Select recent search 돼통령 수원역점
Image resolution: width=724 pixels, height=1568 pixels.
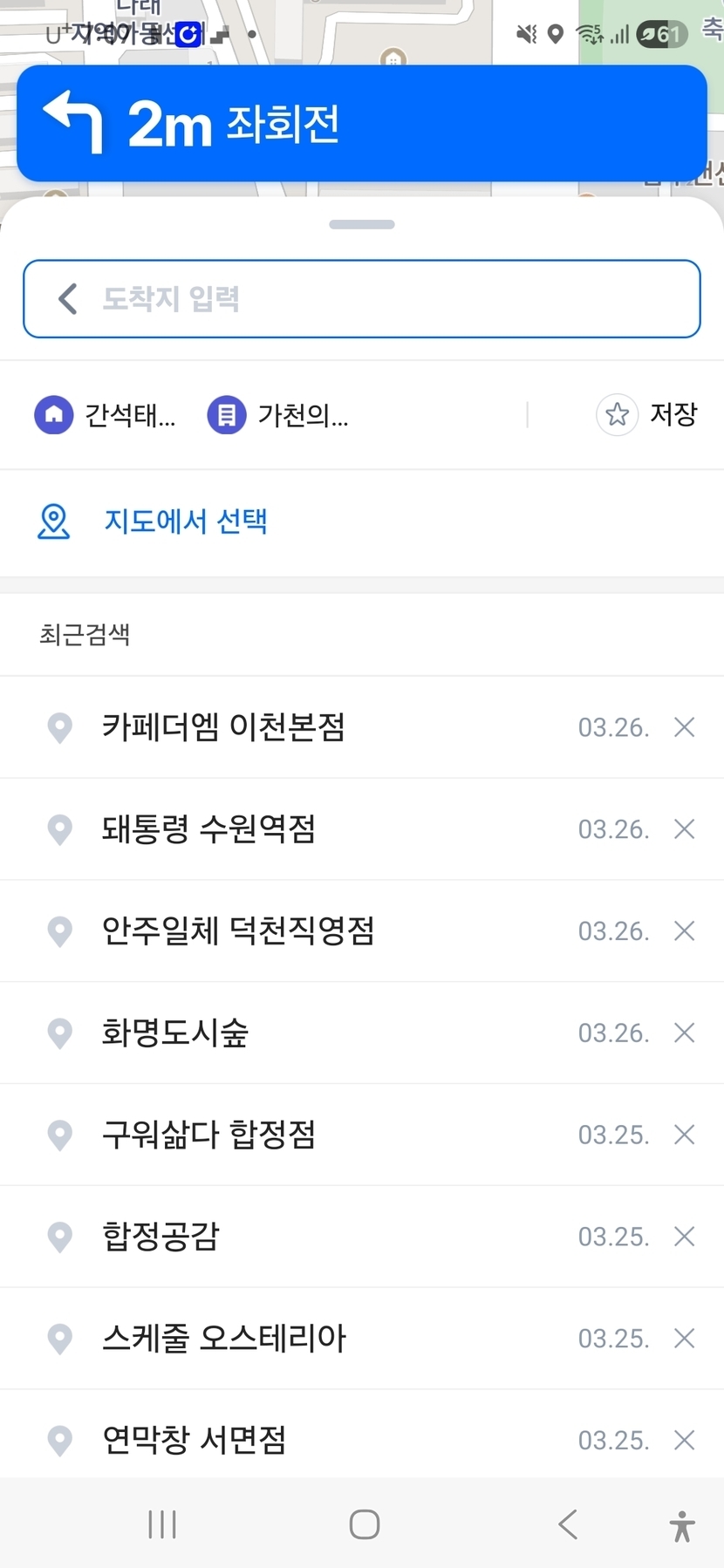(208, 828)
